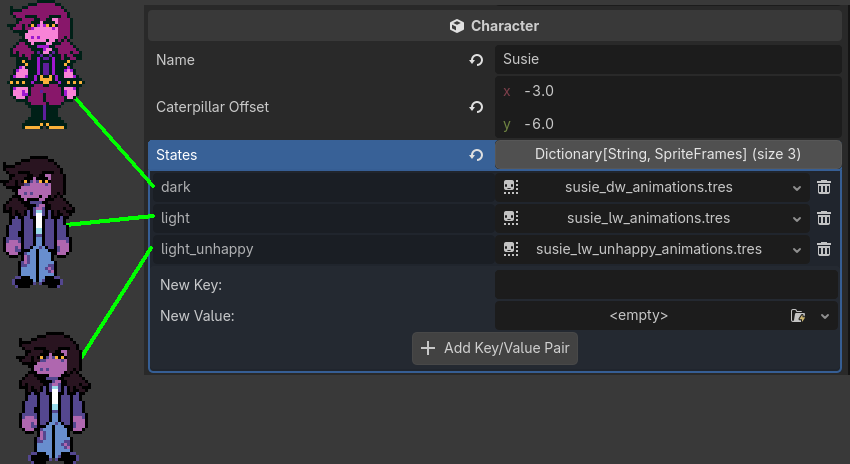Open the susie_lw_unhappy_animations.tres resource
Image resolution: width=850 pixels, height=464 pixels.
(x=648, y=249)
